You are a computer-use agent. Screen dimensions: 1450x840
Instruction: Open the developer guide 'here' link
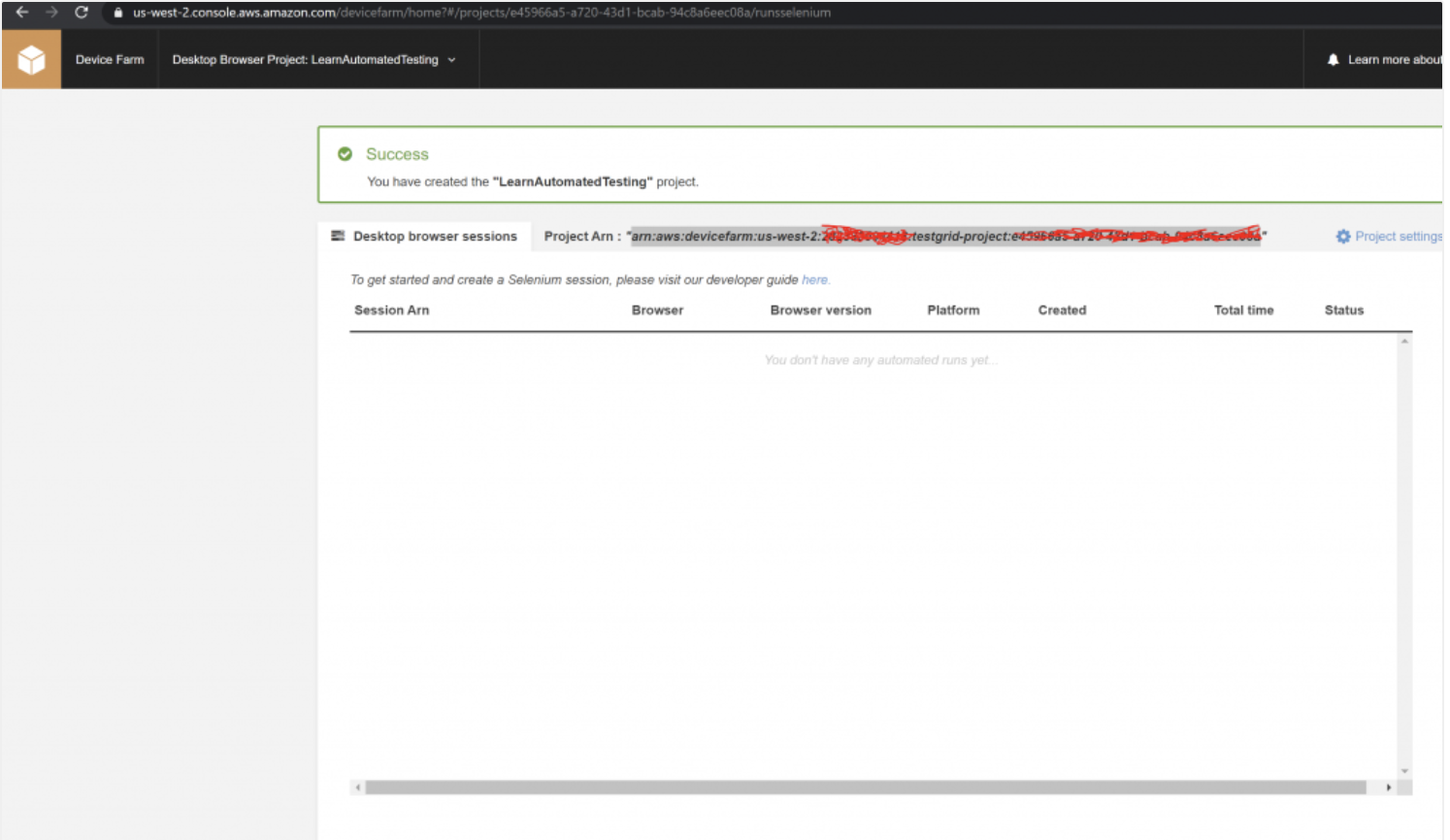(x=815, y=279)
